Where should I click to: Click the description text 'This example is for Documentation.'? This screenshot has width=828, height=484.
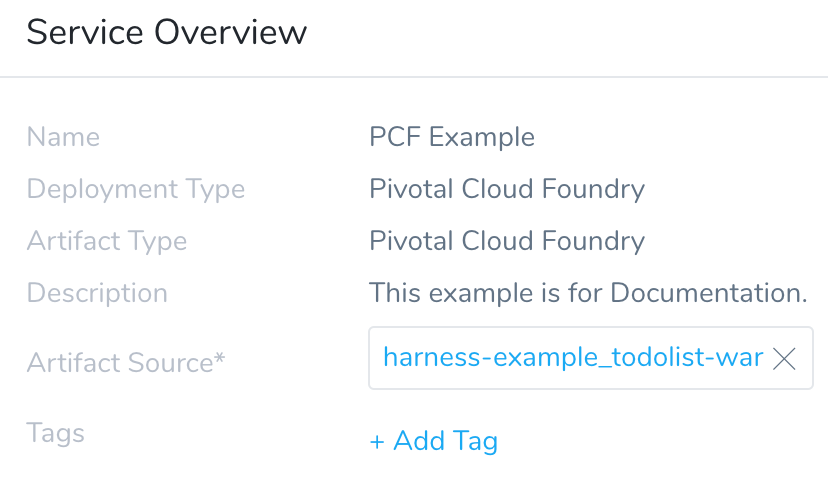[x=588, y=293]
